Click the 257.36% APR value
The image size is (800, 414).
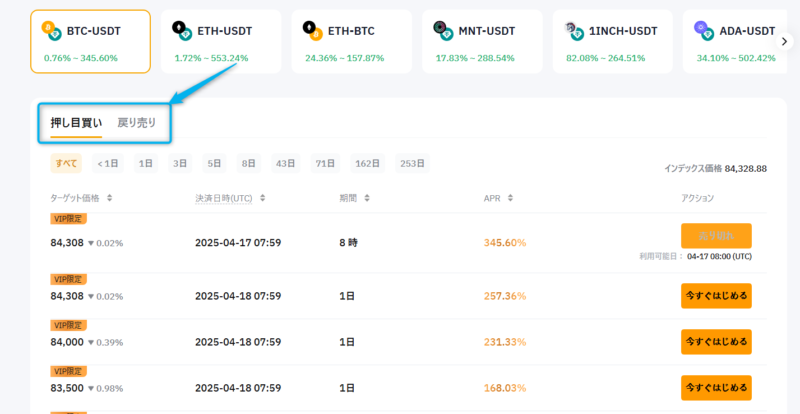point(505,296)
